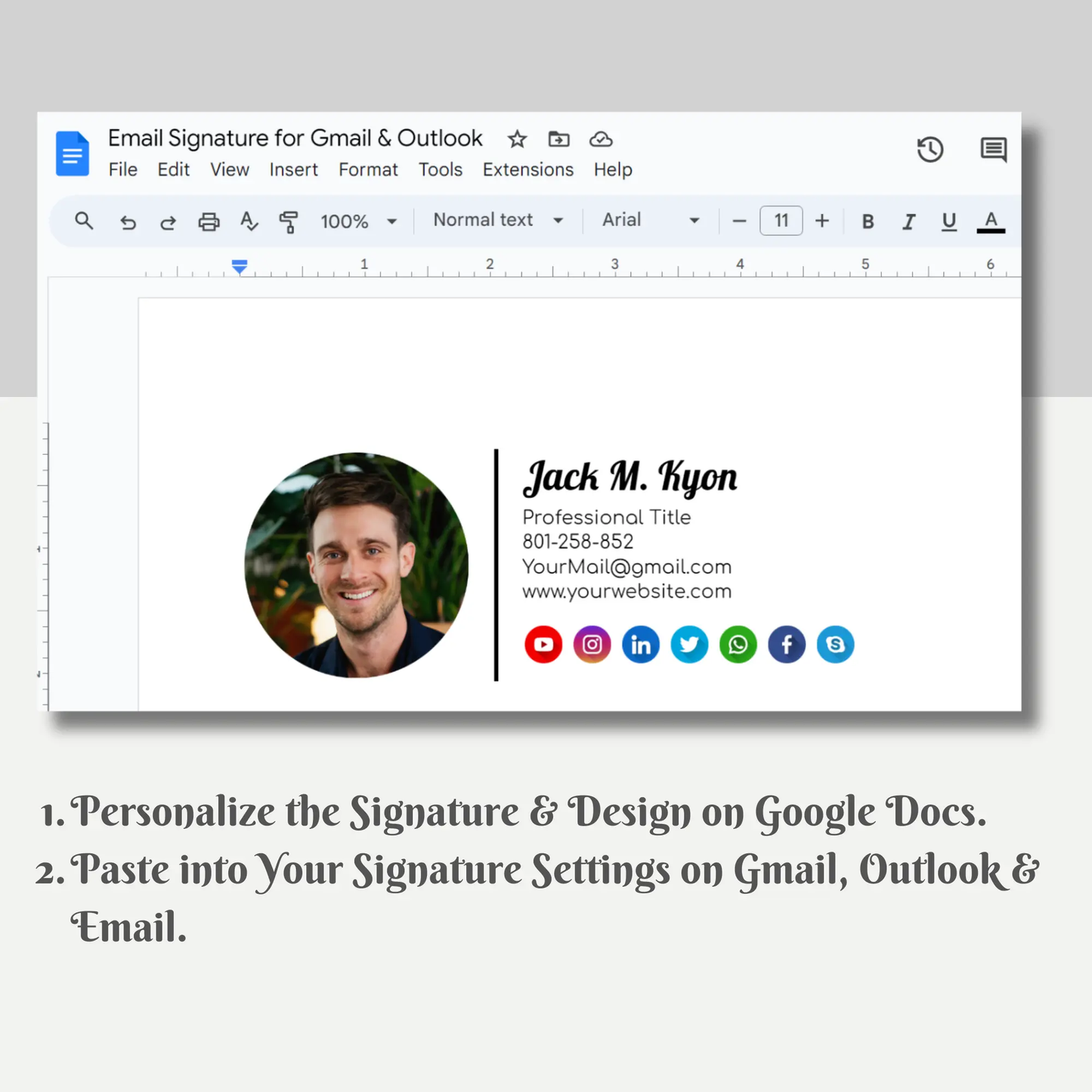This screenshot has width=1092, height=1092.
Task: Toggle underline formatting
Action: 949,221
